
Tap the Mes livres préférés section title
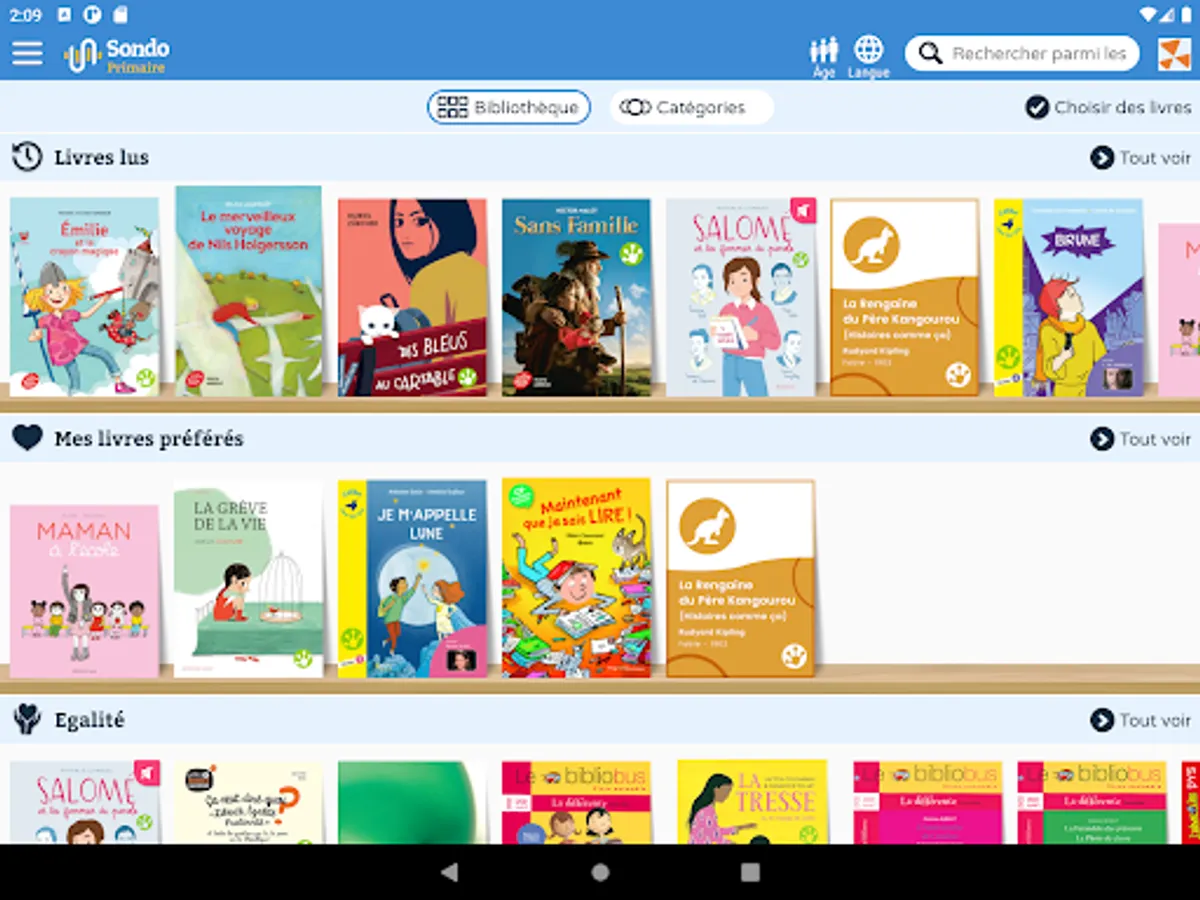149,438
